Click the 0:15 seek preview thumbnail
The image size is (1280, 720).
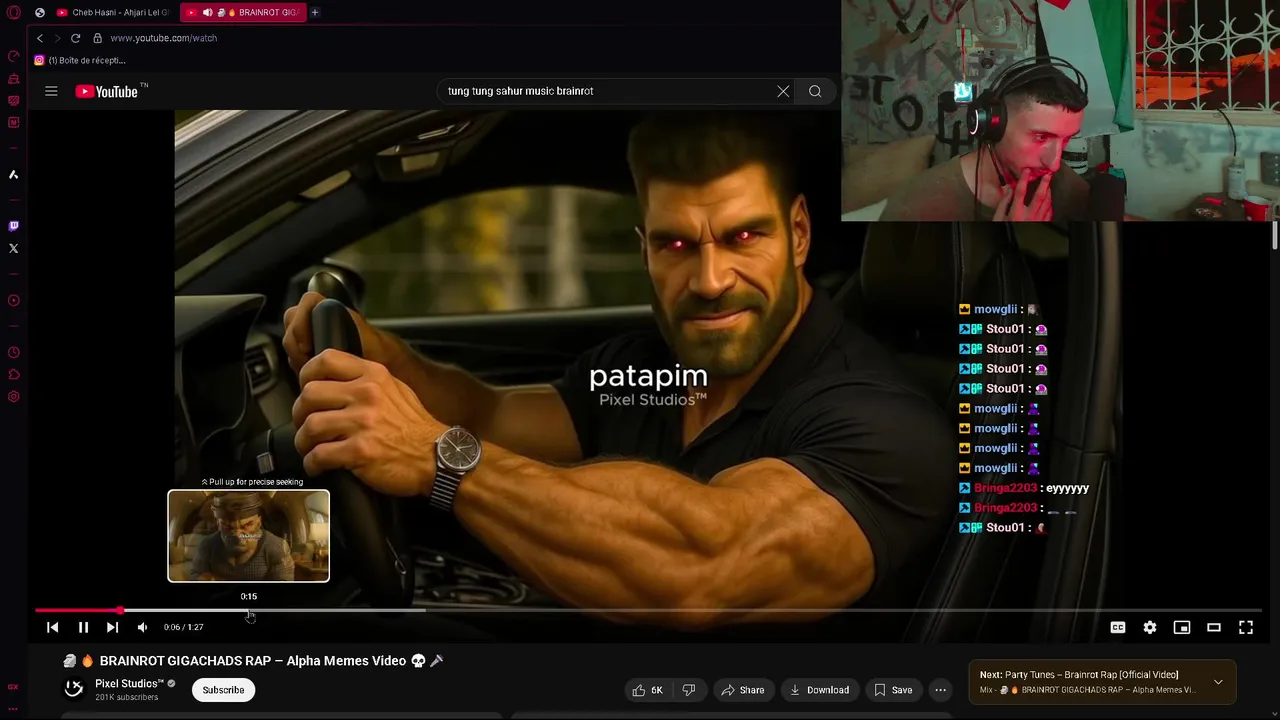(248, 536)
